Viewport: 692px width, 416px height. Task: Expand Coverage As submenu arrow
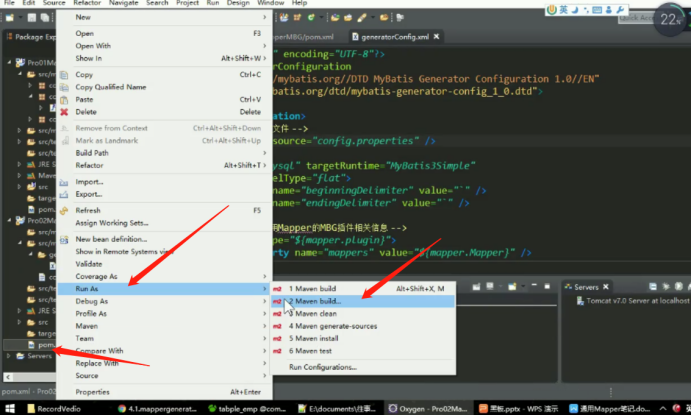[264, 276]
